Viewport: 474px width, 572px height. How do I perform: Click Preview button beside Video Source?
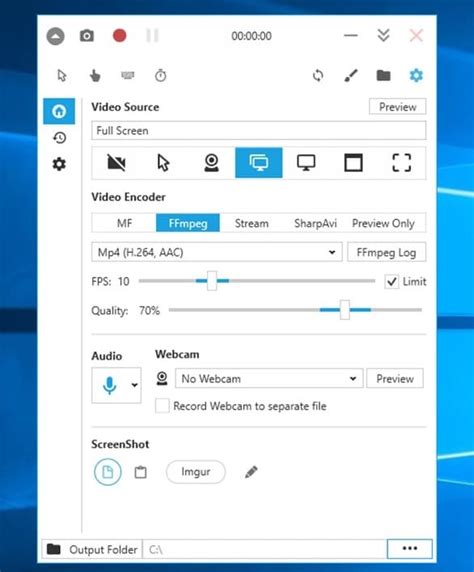click(x=397, y=107)
